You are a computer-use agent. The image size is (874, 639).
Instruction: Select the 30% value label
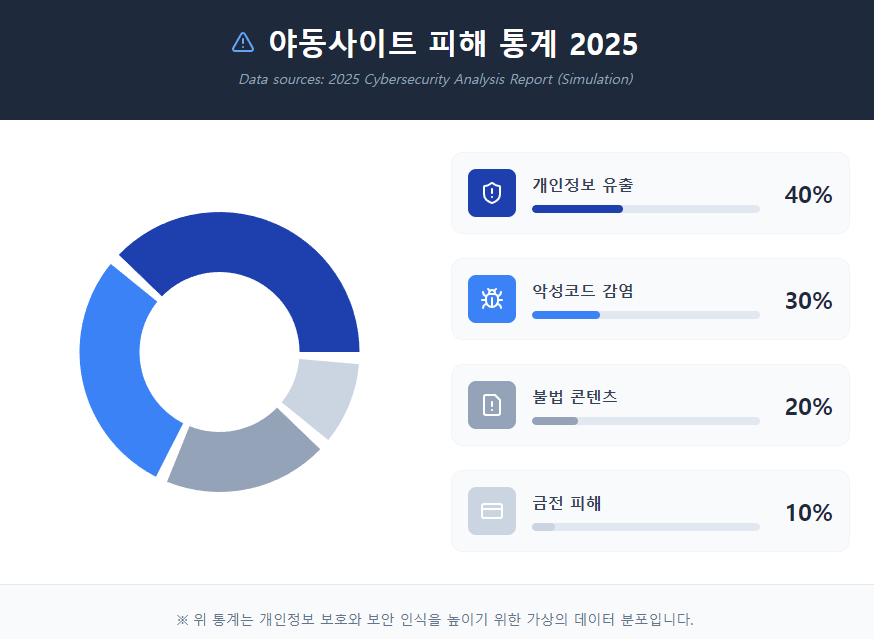click(x=808, y=301)
